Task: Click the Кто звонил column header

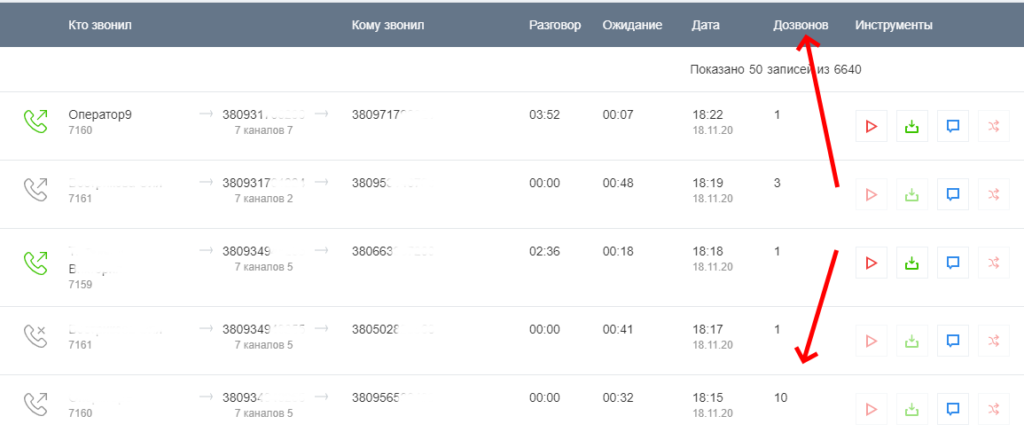Action: tap(100, 25)
